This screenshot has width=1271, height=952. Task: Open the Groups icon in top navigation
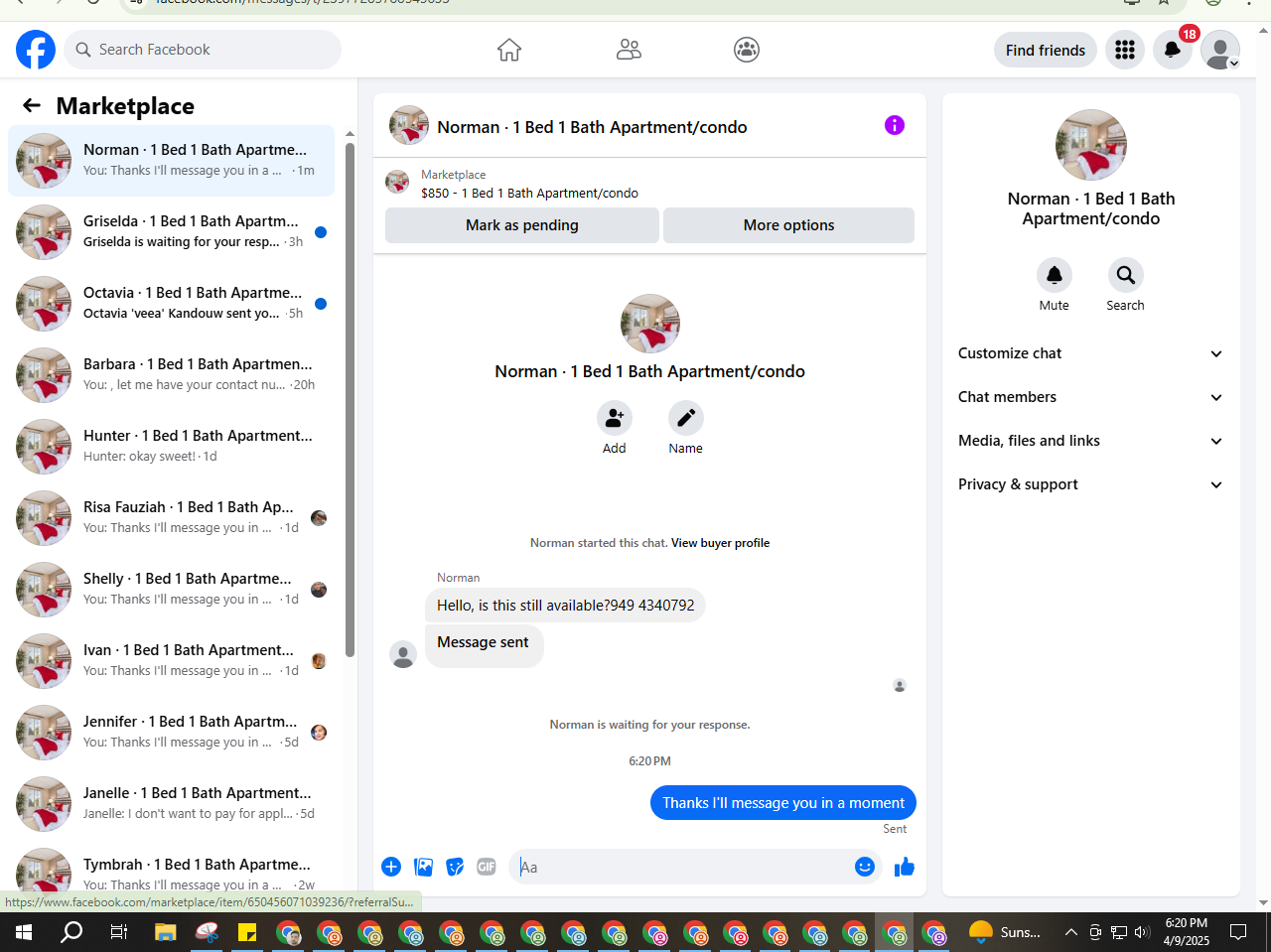point(747,50)
